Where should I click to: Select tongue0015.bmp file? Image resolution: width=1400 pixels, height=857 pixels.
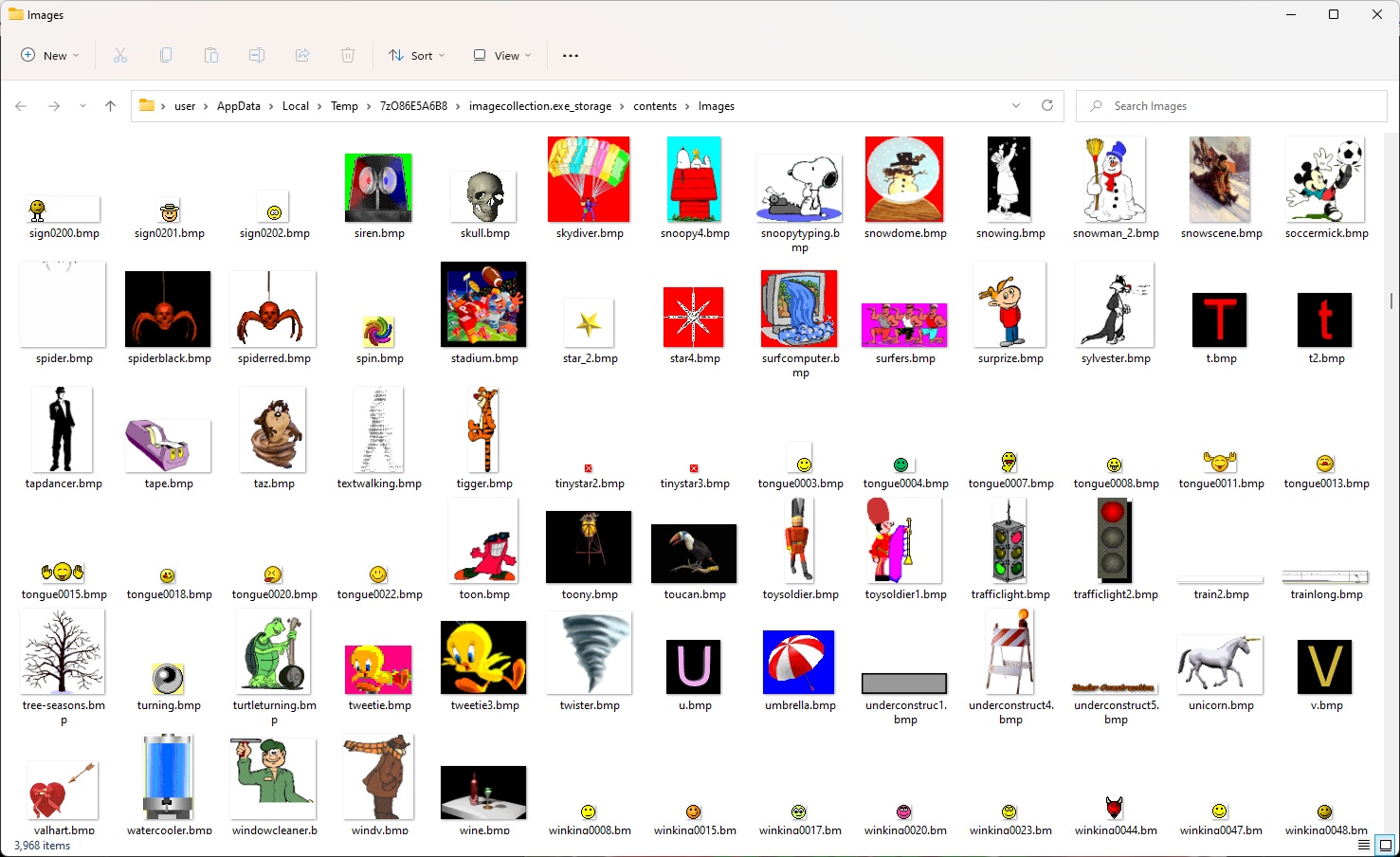point(63,572)
